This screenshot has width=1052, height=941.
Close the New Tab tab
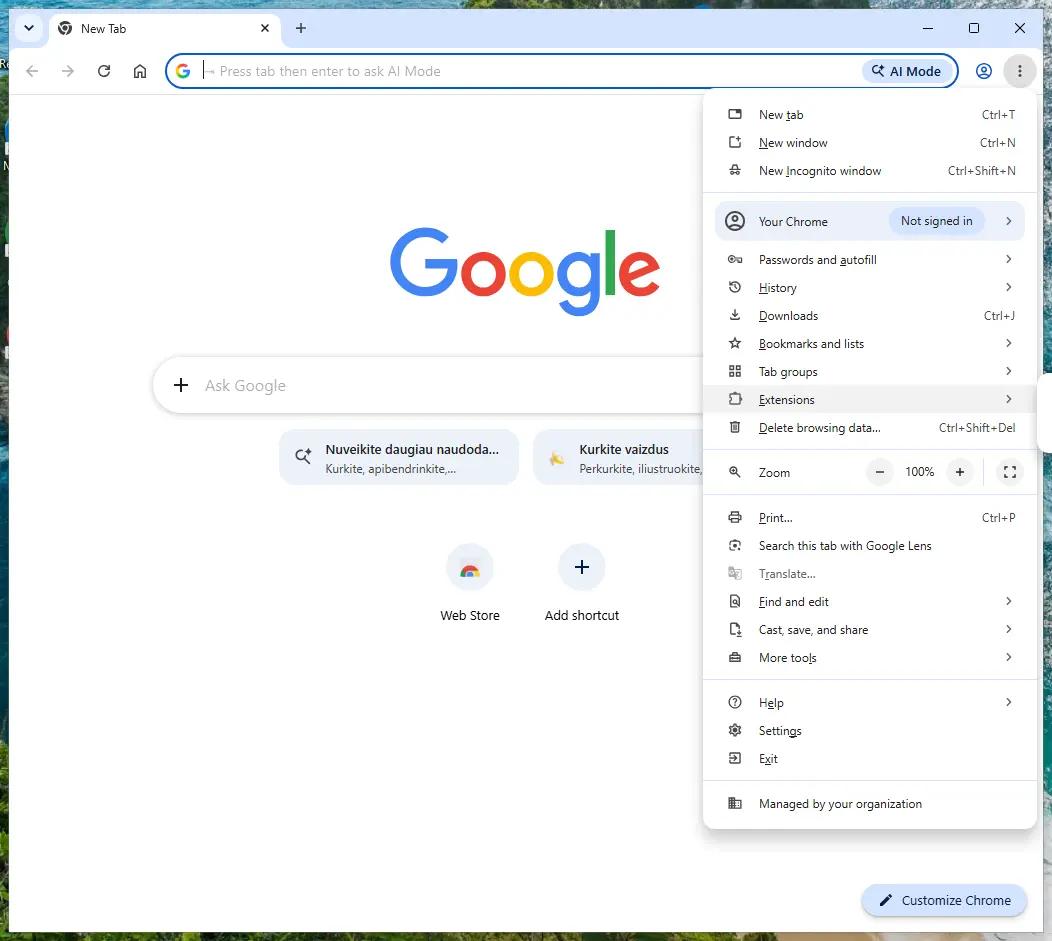[265, 28]
